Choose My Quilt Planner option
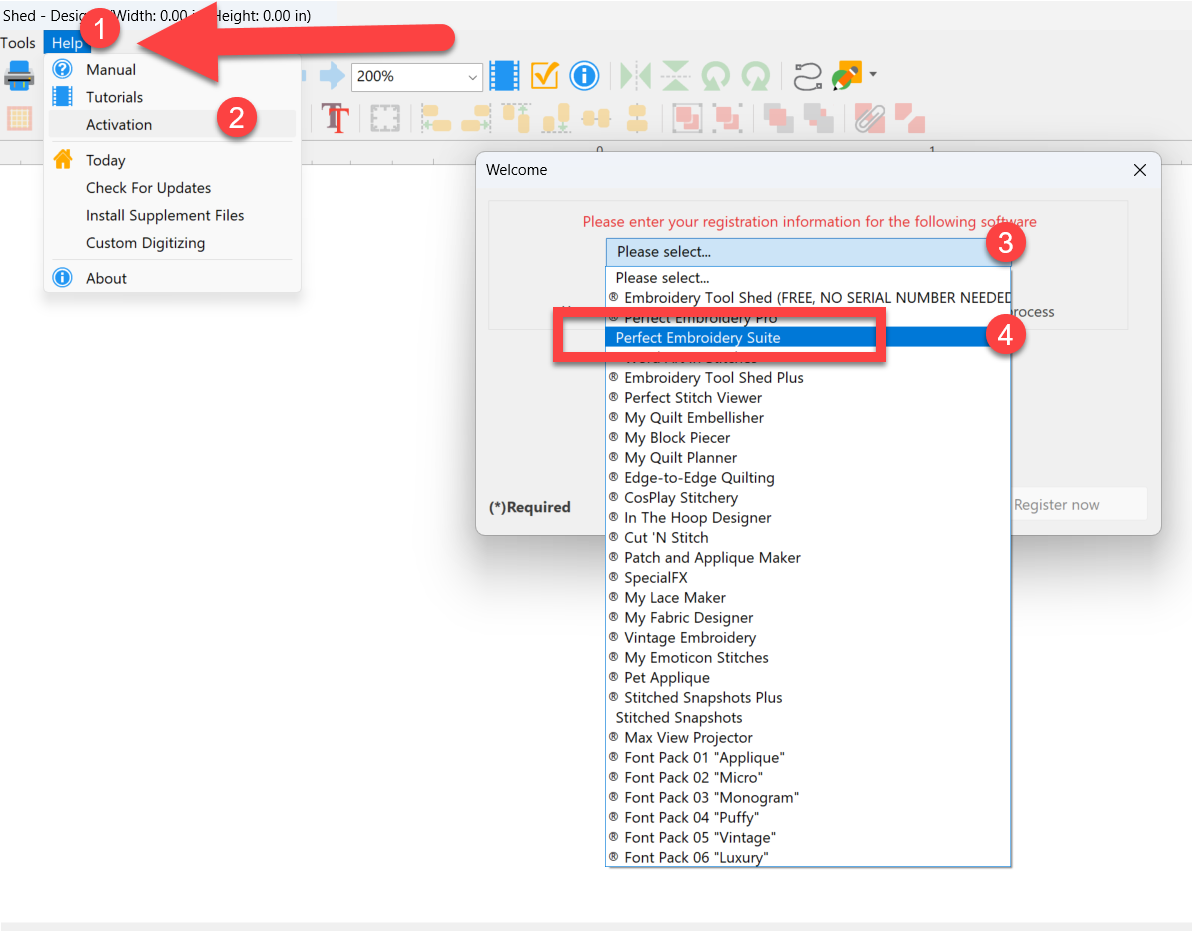 [x=808, y=458]
